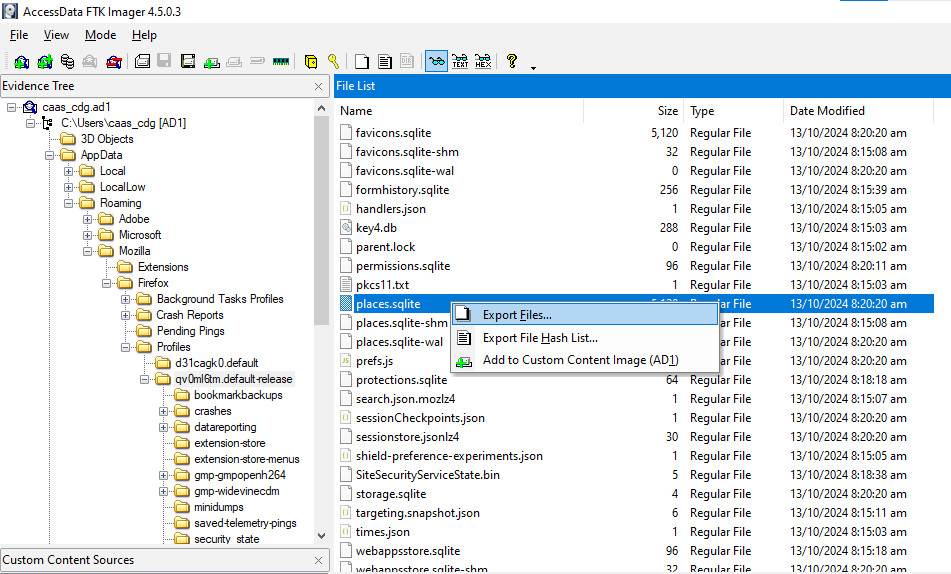
Task: Choose Export File Hash List... context entry
Action: (x=585, y=338)
